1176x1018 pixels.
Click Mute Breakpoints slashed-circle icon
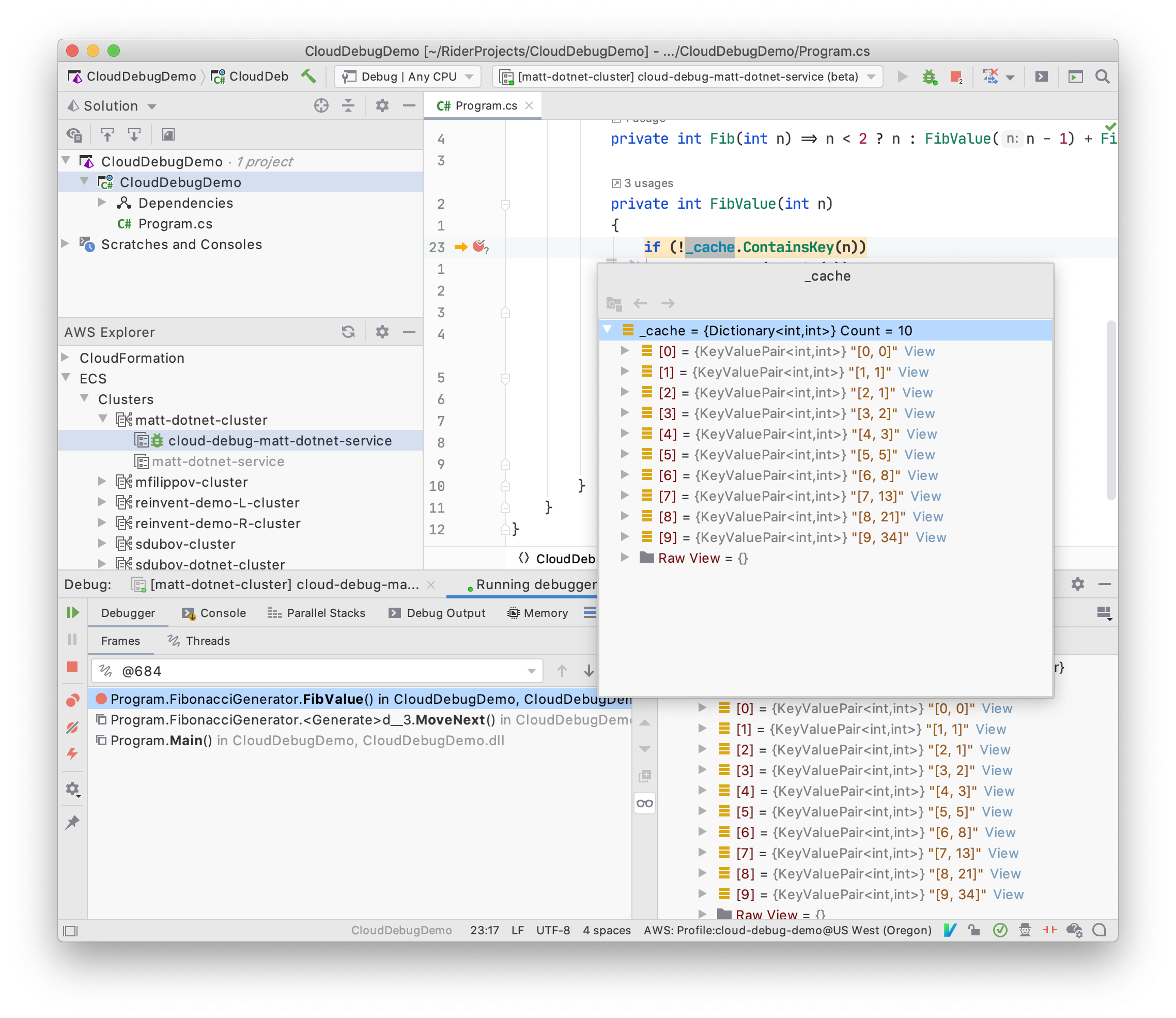72,727
